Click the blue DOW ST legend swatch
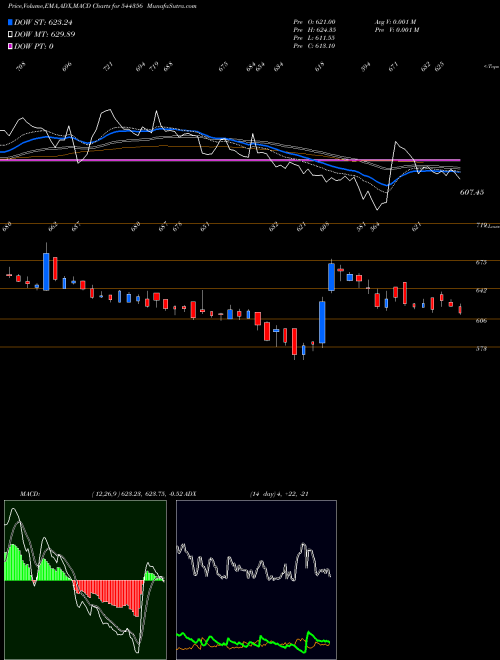This screenshot has width=500, height=660. click(x=11, y=22)
